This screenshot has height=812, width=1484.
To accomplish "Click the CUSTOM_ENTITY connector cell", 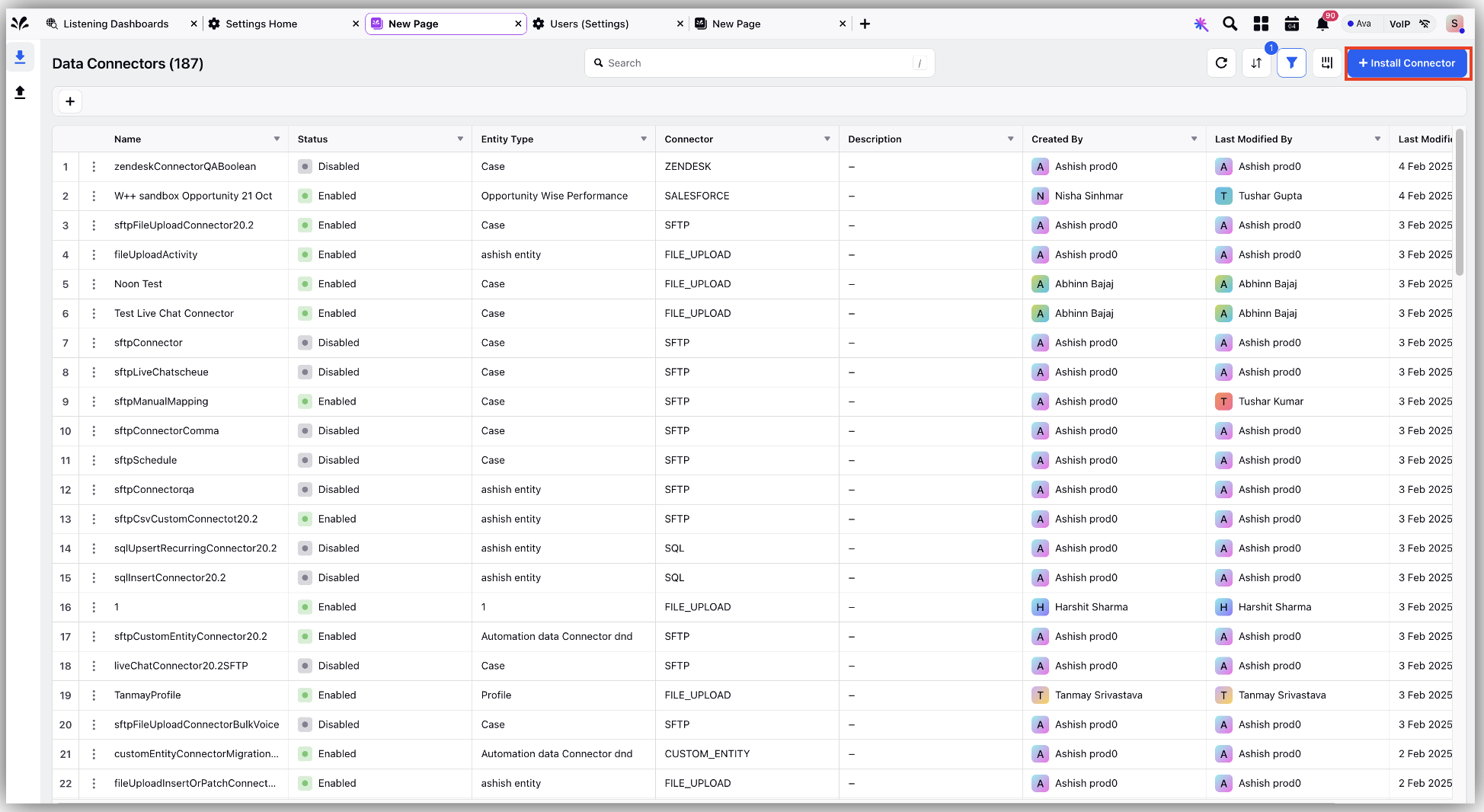I will click(x=707, y=754).
